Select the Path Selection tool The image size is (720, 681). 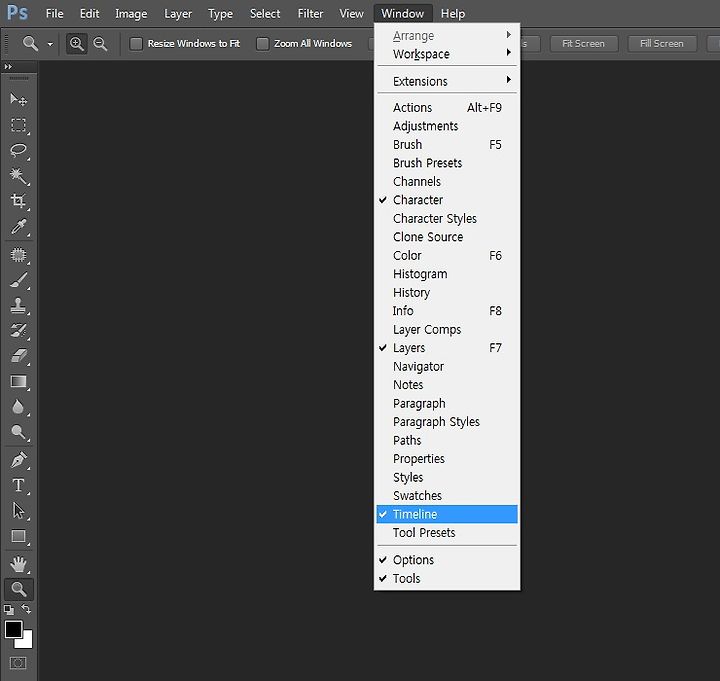coord(18,511)
